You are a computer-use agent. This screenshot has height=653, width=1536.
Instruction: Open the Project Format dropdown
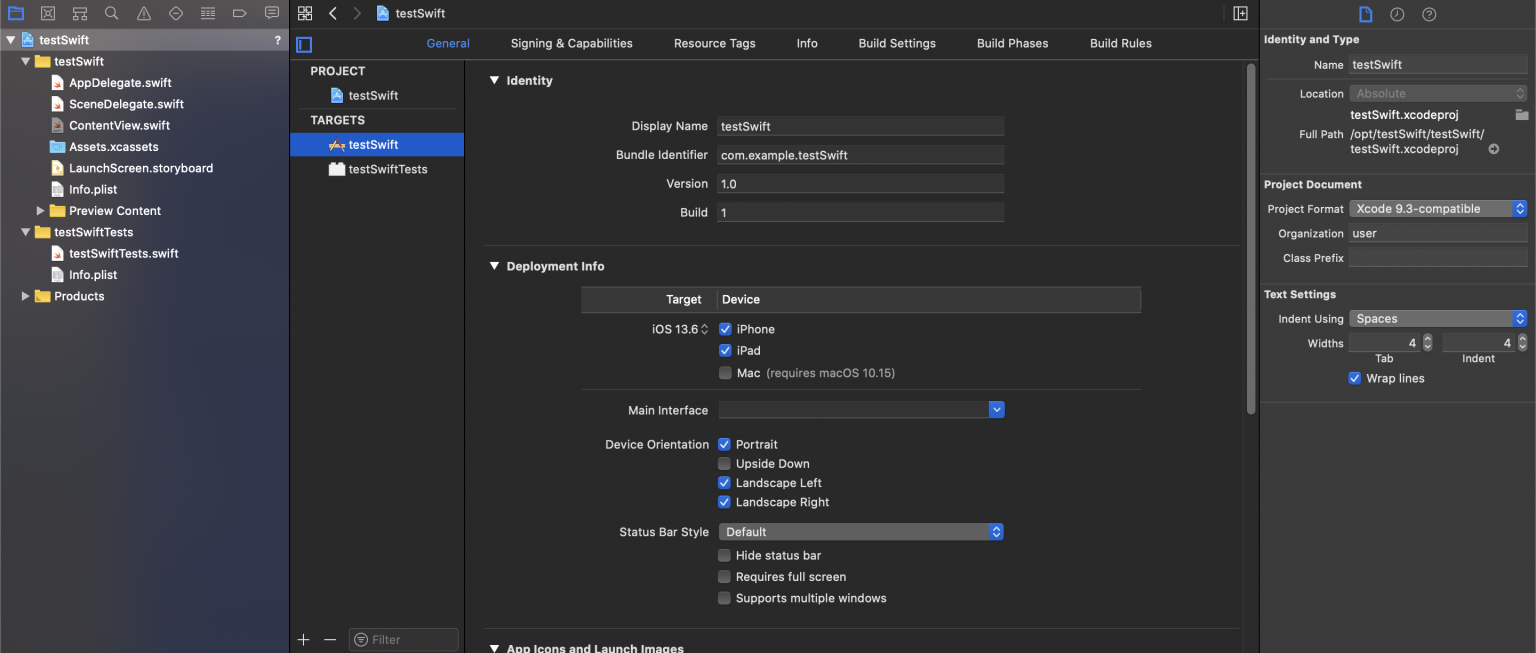(x=1438, y=209)
